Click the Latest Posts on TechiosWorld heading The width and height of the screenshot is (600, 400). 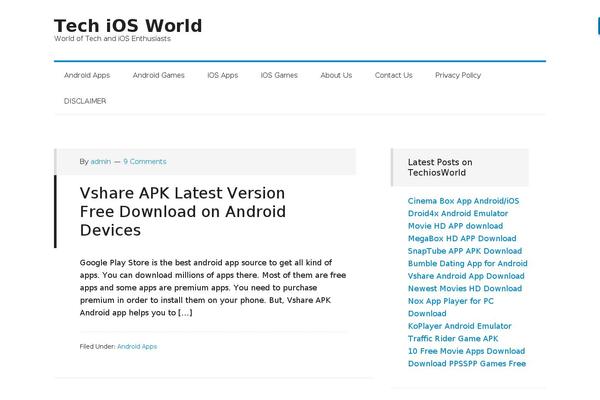click(x=440, y=167)
